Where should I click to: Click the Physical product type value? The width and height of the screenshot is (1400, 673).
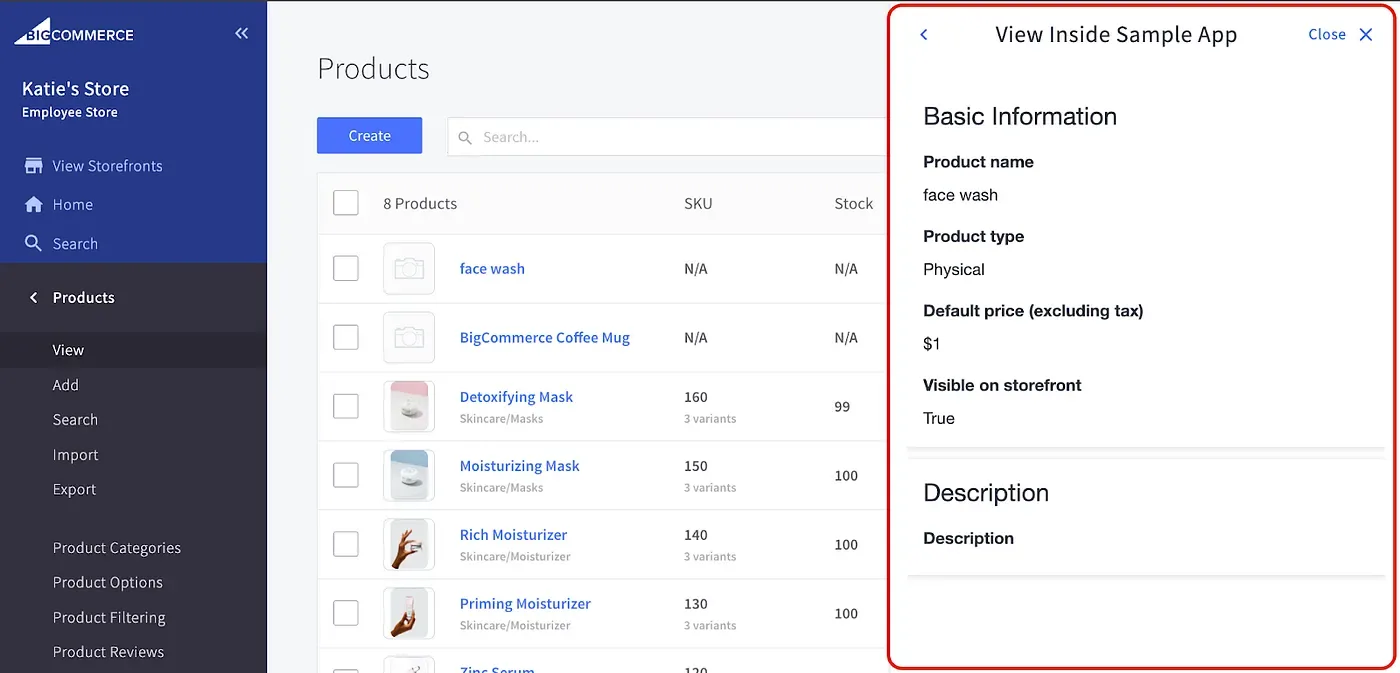[954, 270]
